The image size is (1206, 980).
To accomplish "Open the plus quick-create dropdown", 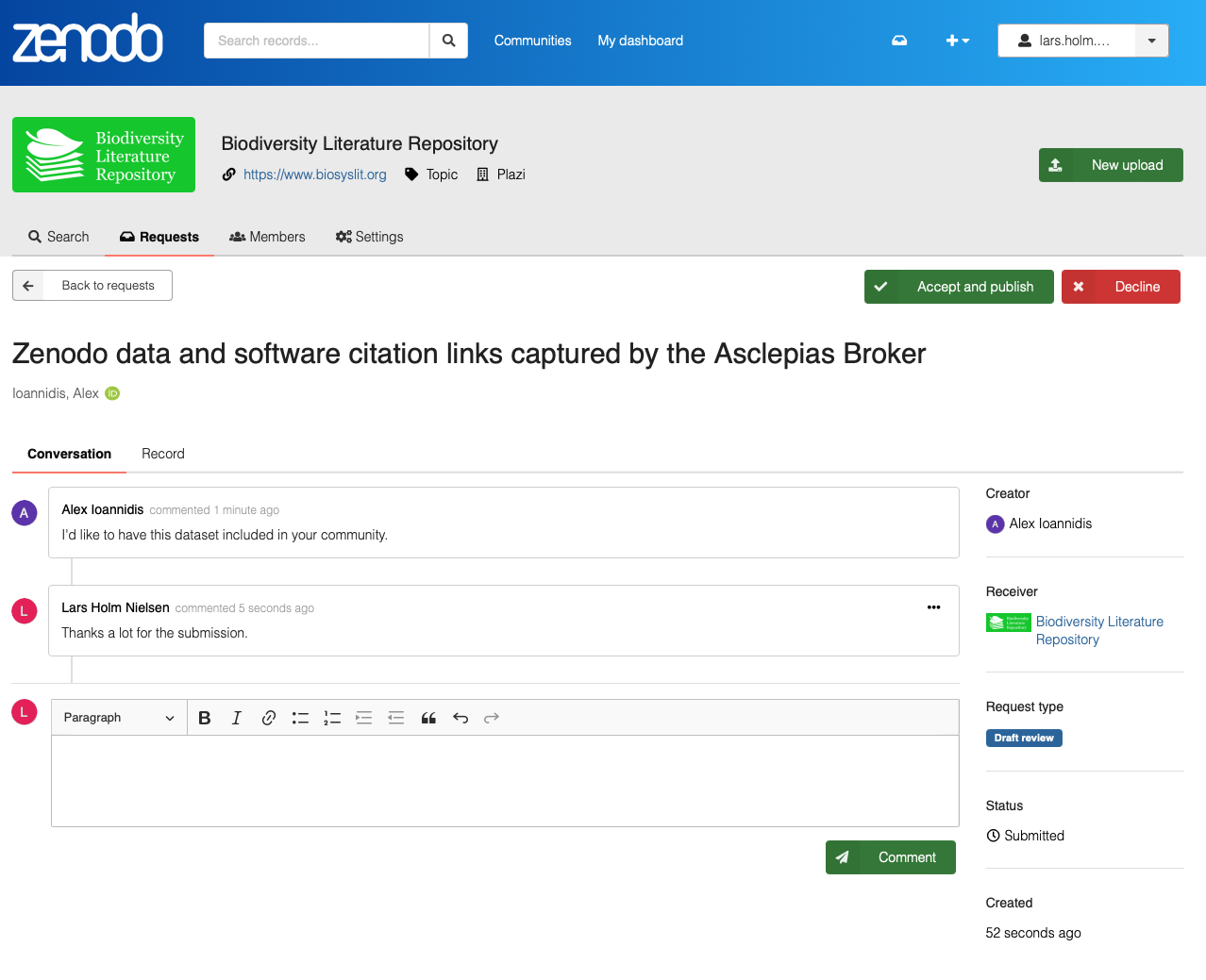I will [x=958, y=41].
